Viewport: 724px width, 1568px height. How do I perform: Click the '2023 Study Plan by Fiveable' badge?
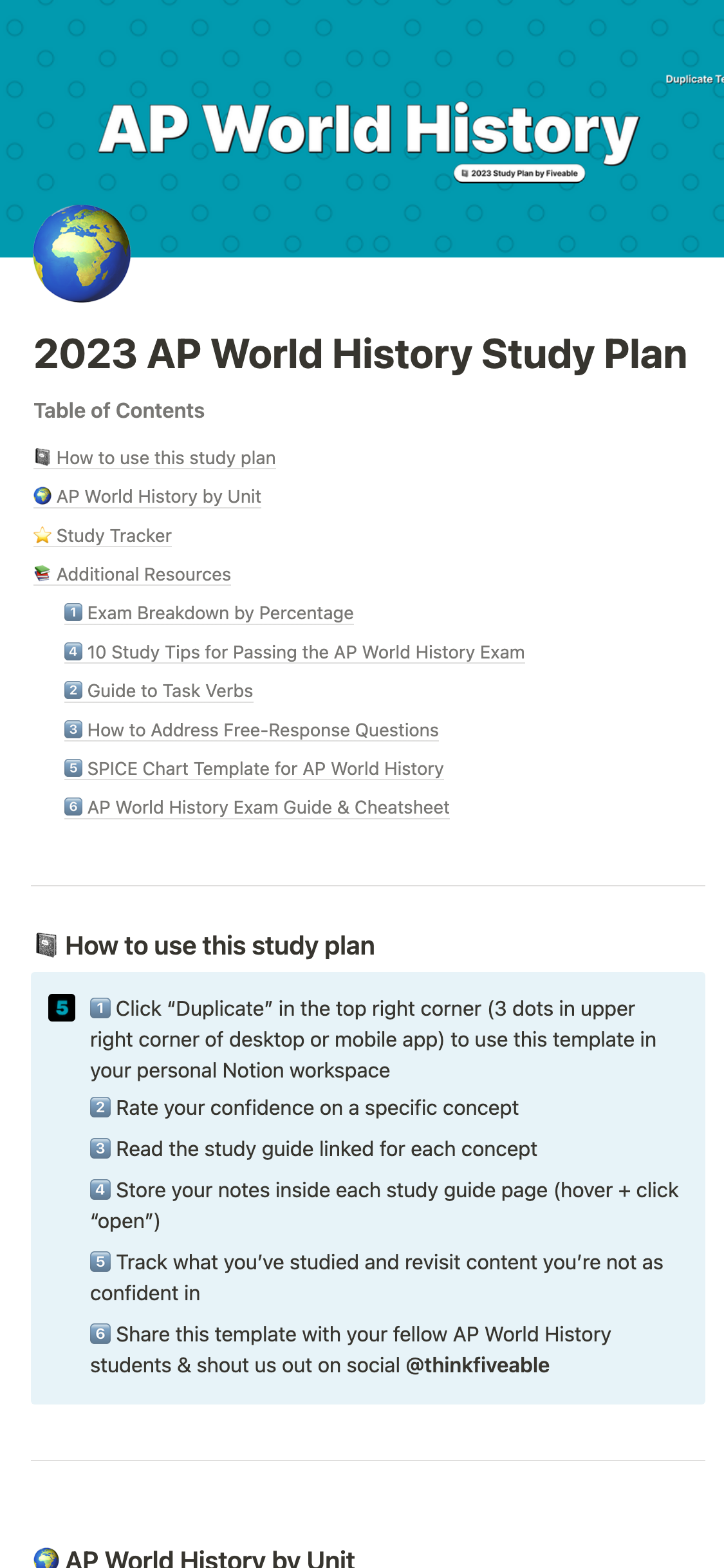519,173
